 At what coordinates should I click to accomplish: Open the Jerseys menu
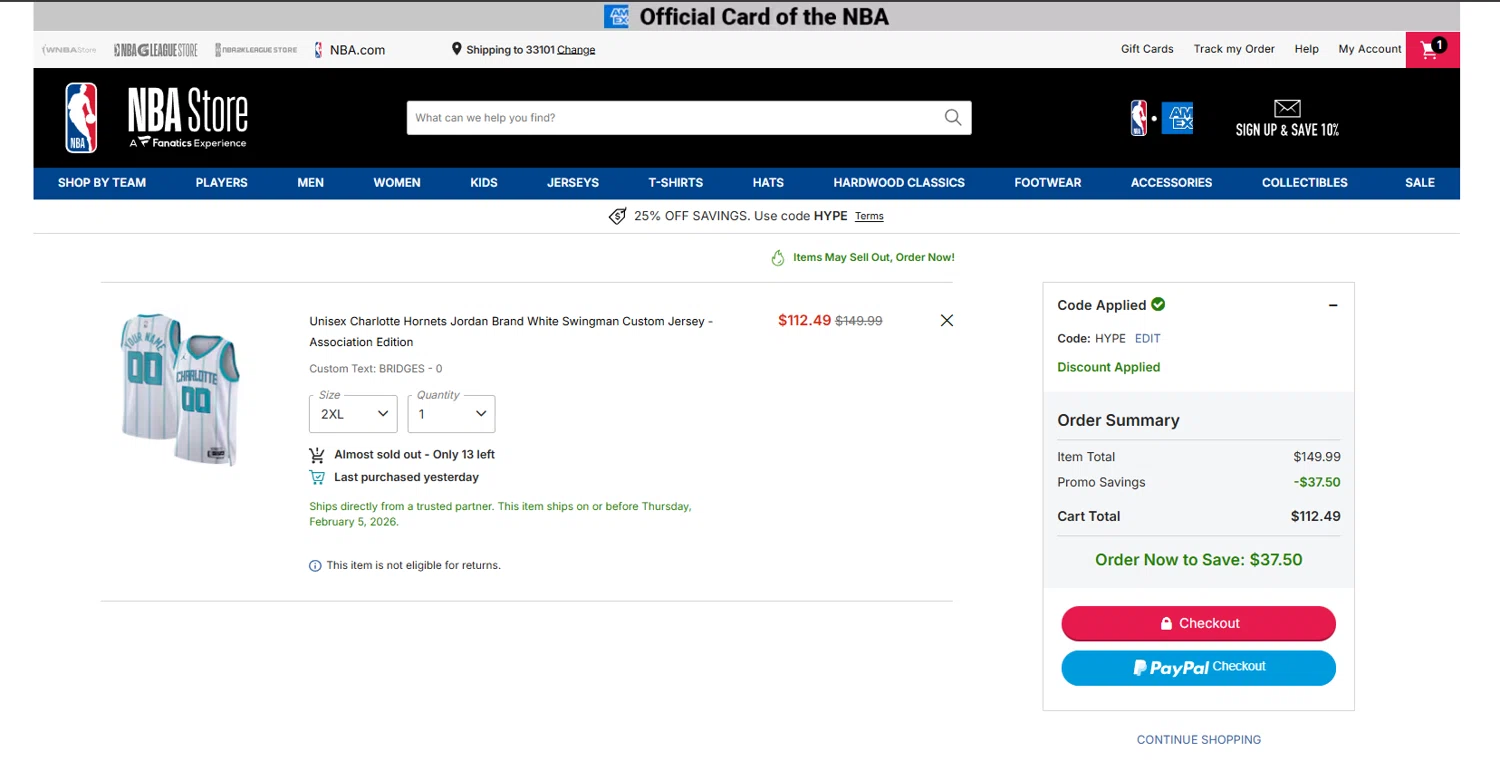(573, 183)
